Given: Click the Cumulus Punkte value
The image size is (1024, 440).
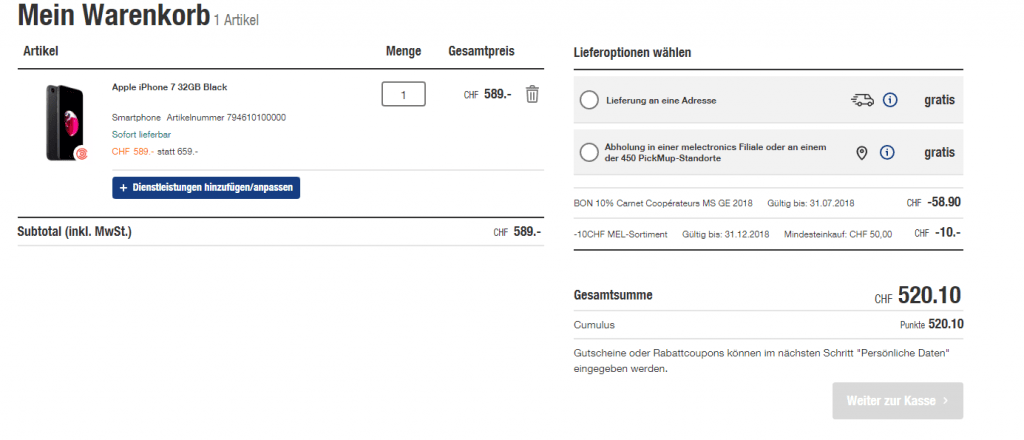Looking at the screenshot, I should click(945, 324).
